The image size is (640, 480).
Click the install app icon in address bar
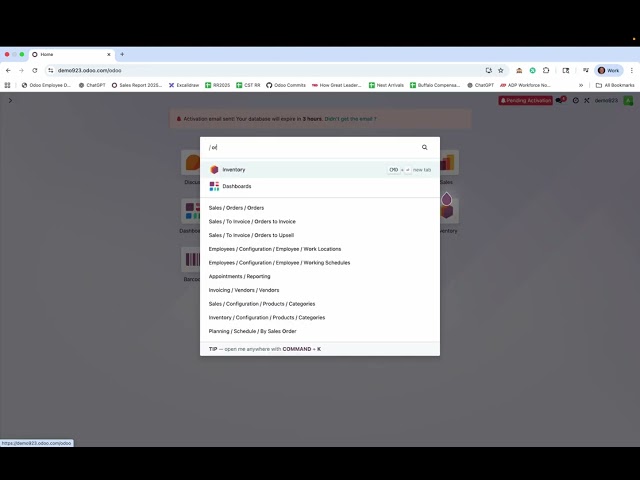(x=489, y=71)
